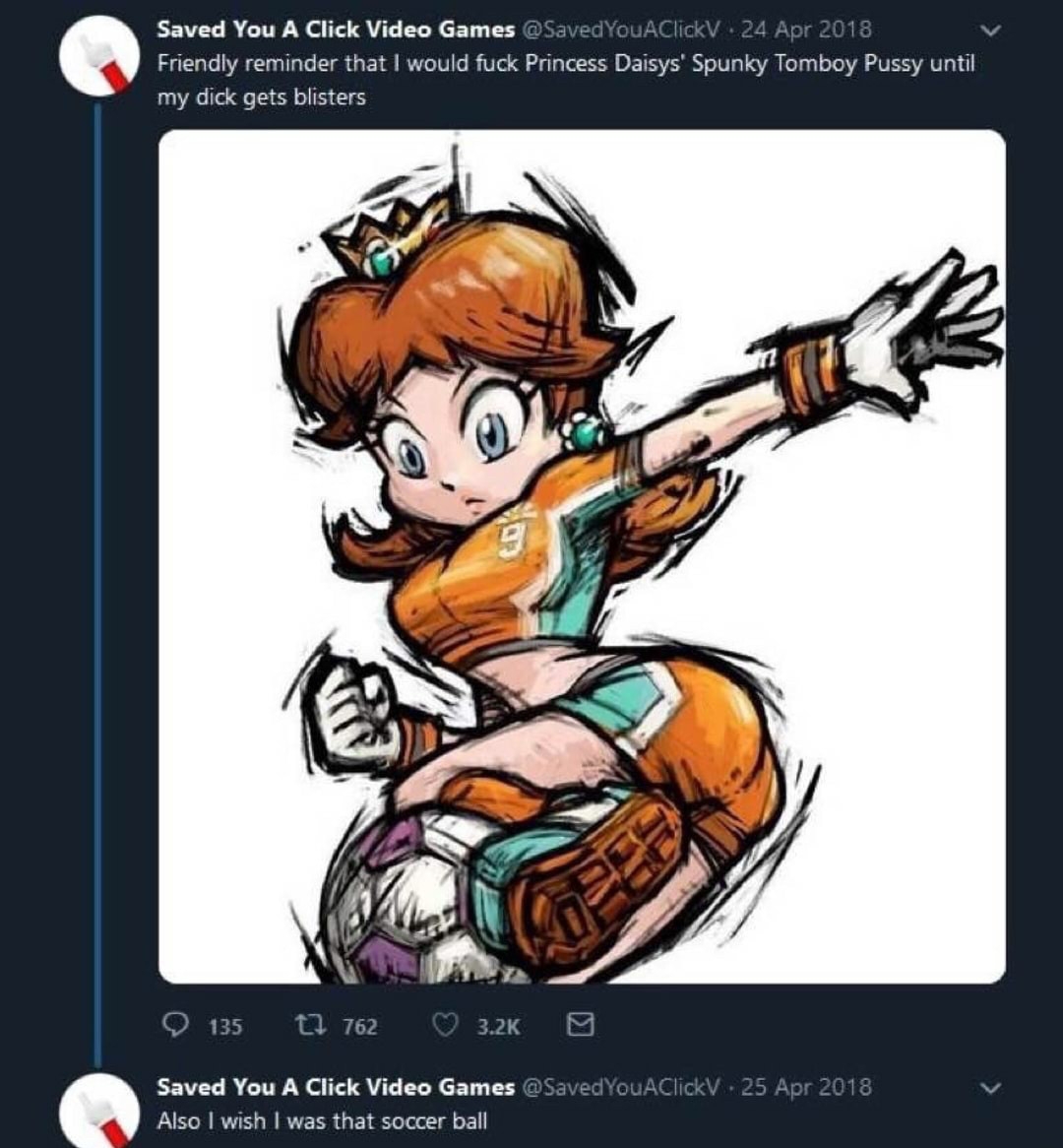Click the envelope direct message icon
Screen dimensions: 1063x1148
tap(581, 1026)
